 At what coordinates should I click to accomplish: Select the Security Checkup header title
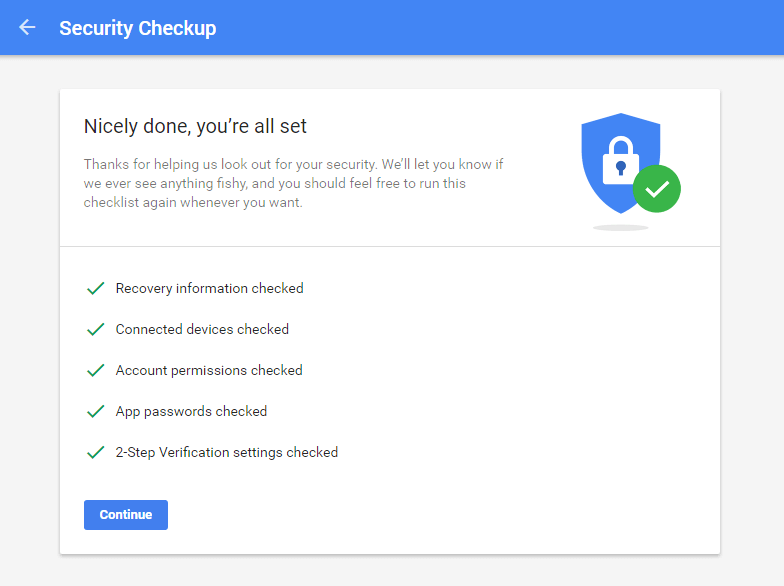tap(138, 28)
